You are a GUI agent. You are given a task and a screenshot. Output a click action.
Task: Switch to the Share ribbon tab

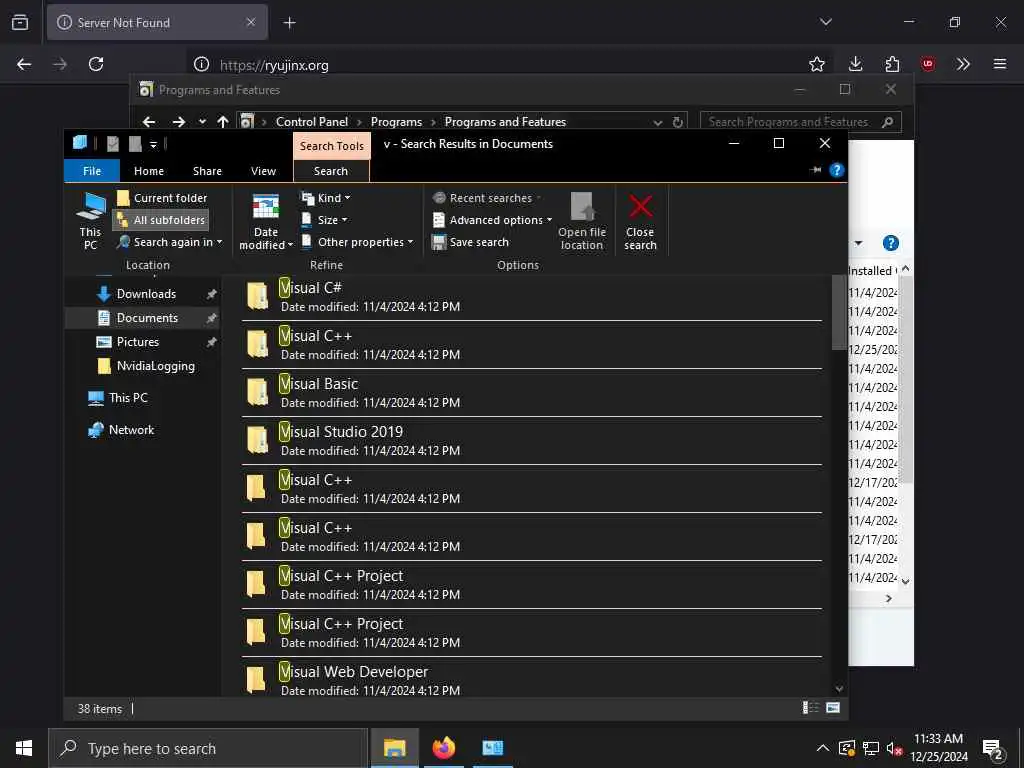tap(207, 171)
